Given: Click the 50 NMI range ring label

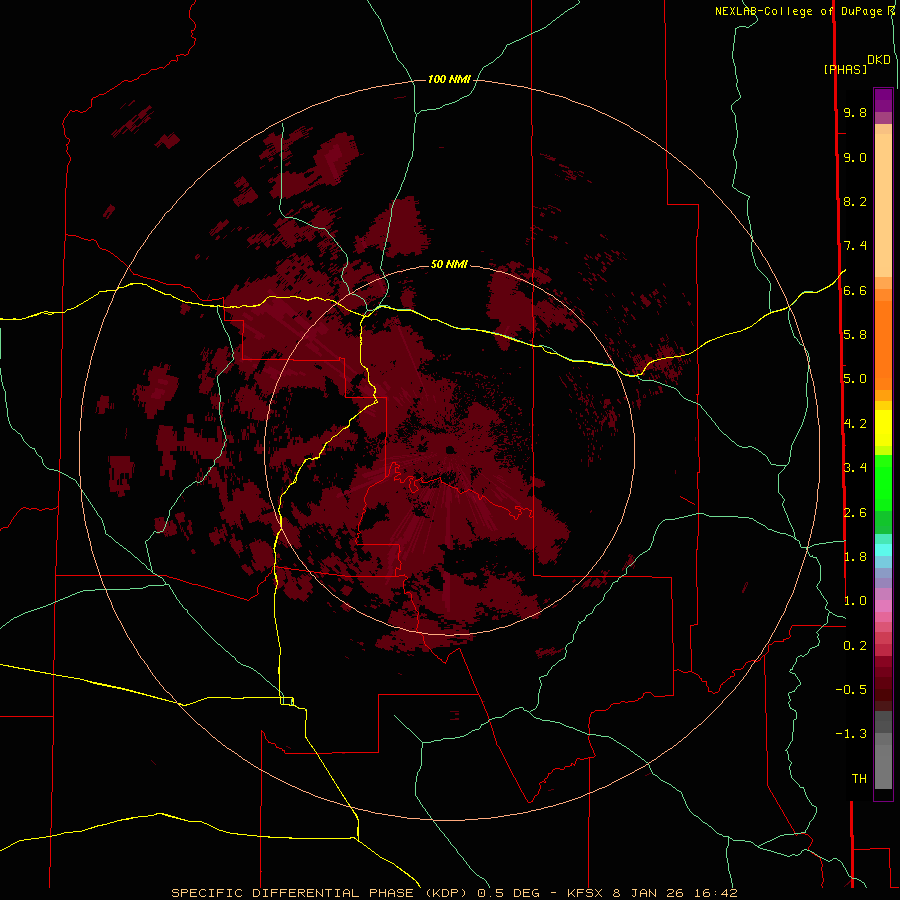Looking at the screenshot, I should click(449, 264).
